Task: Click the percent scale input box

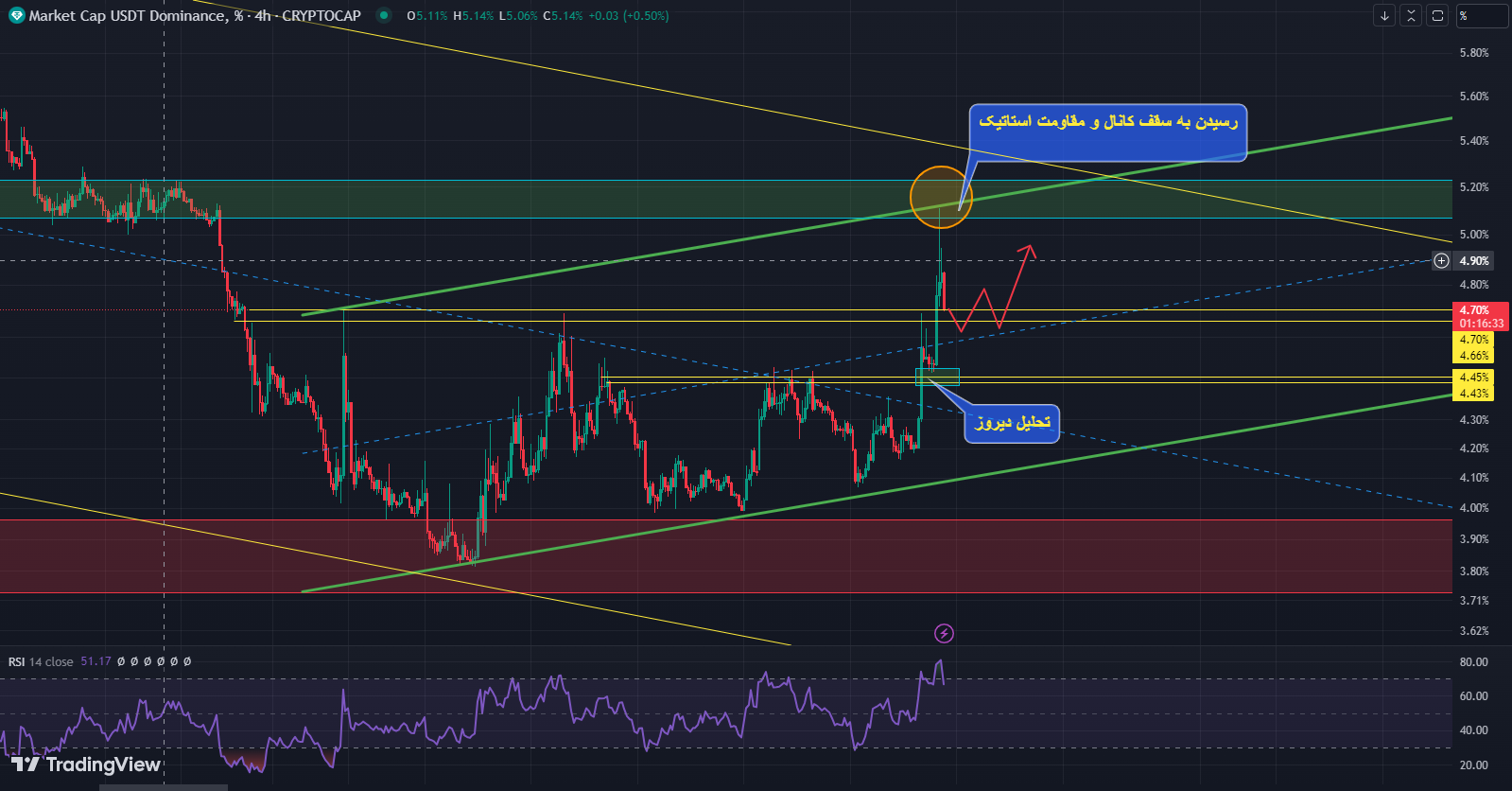Action: click(1482, 15)
